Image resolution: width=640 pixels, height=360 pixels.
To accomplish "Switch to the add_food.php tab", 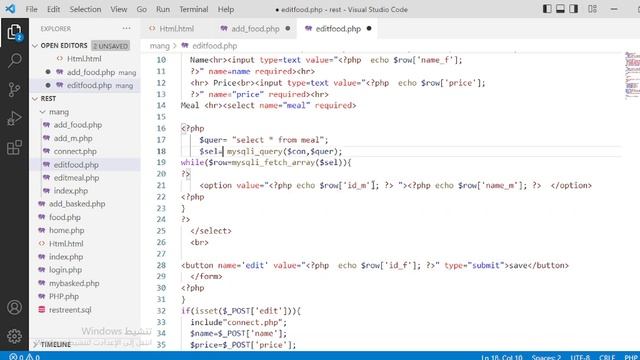I will coord(255,29).
